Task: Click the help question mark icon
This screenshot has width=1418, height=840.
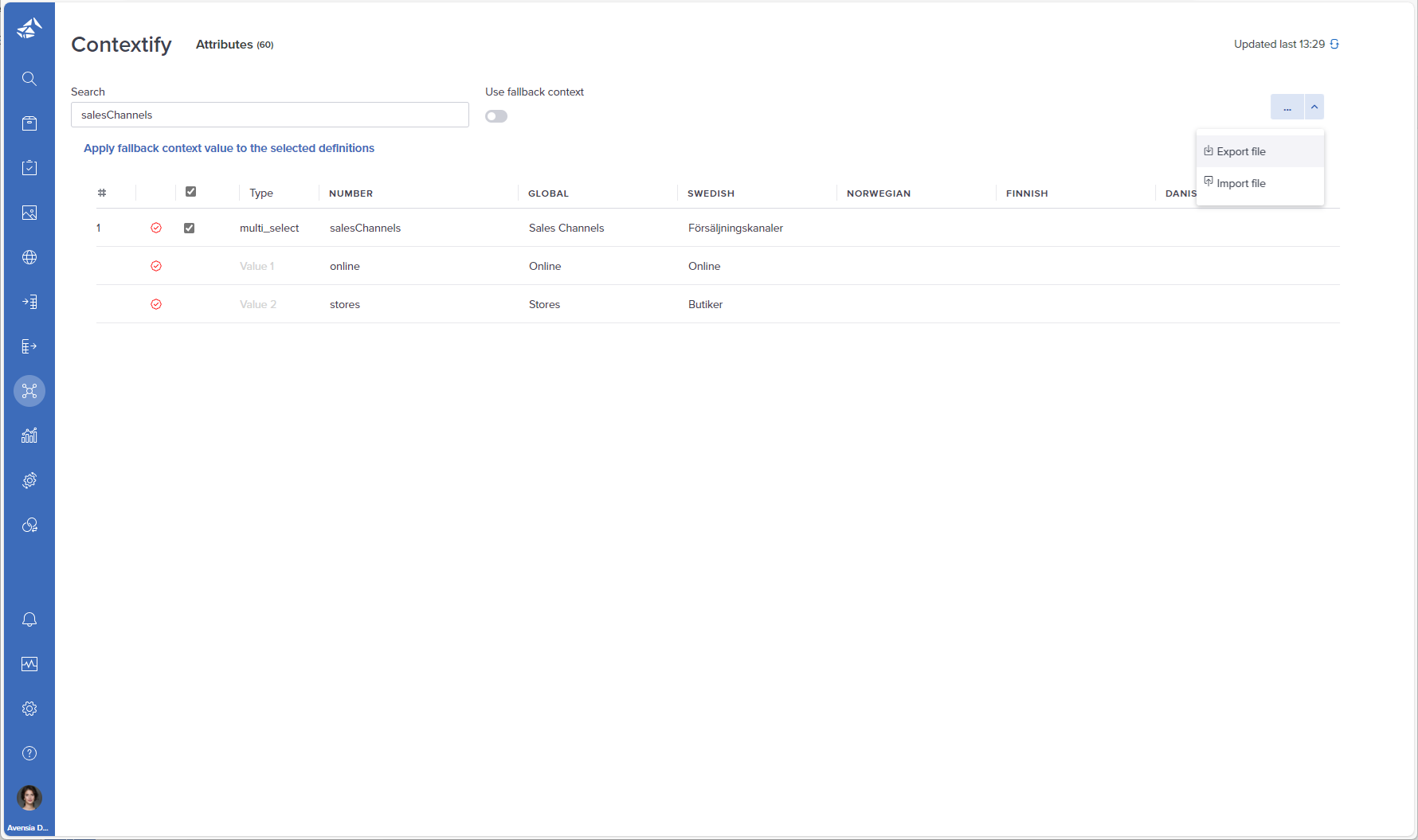Action: click(x=29, y=753)
